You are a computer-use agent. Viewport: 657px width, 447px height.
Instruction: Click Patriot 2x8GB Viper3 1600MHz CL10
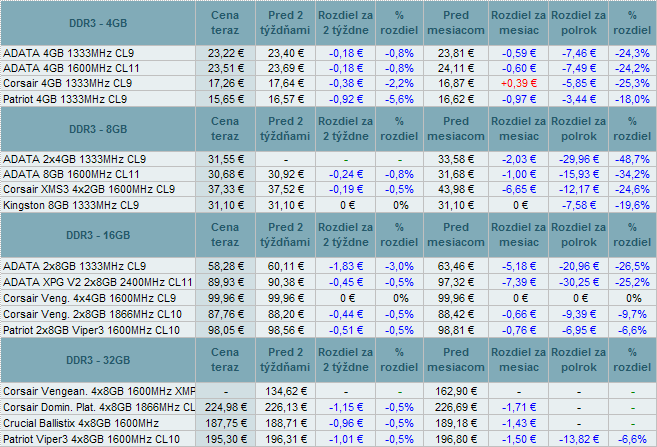91,330
